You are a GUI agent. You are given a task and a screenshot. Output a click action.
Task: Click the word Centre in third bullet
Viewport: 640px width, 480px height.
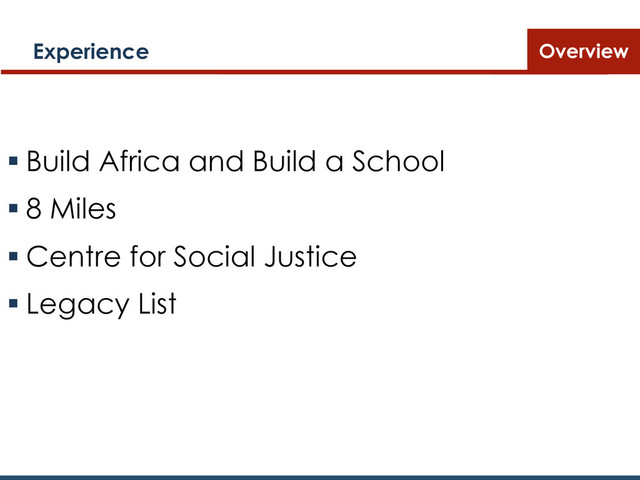coord(73,256)
